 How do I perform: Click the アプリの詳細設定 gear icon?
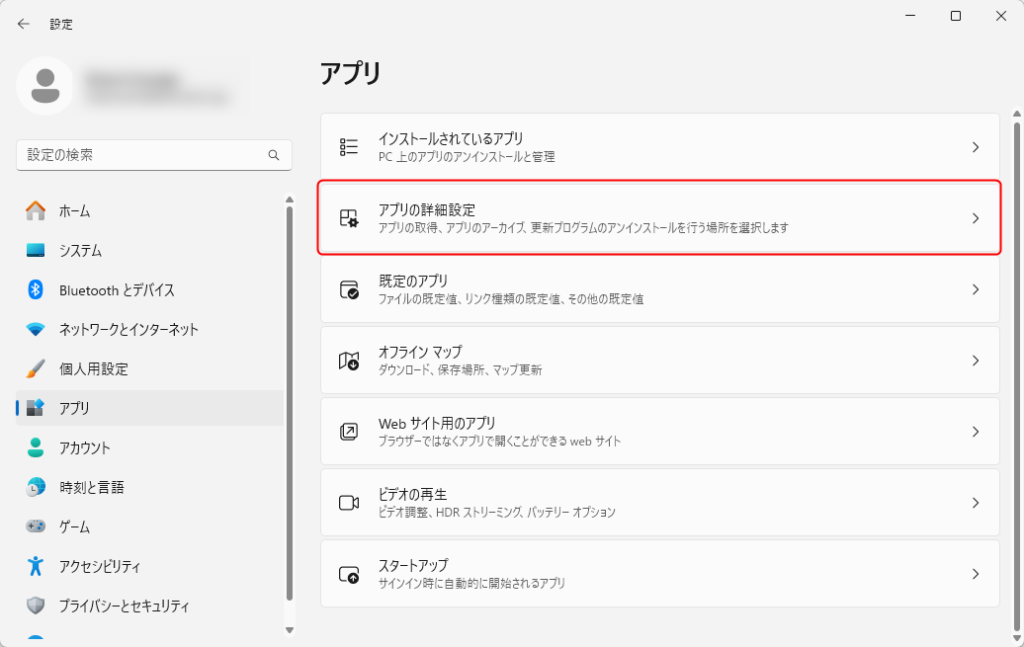[x=349, y=218]
